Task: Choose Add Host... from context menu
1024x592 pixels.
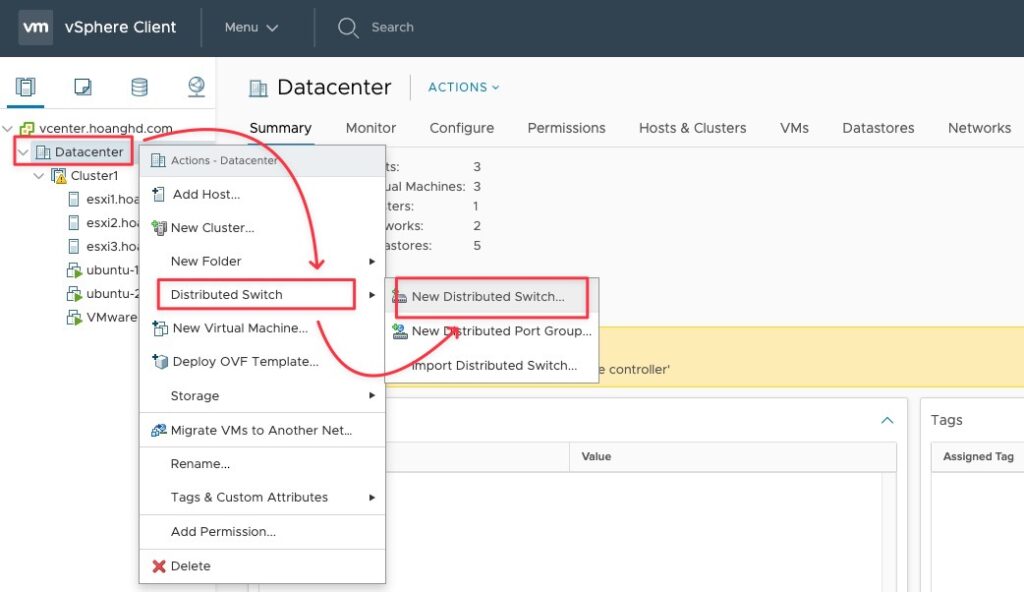Action: tap(262, 194)
